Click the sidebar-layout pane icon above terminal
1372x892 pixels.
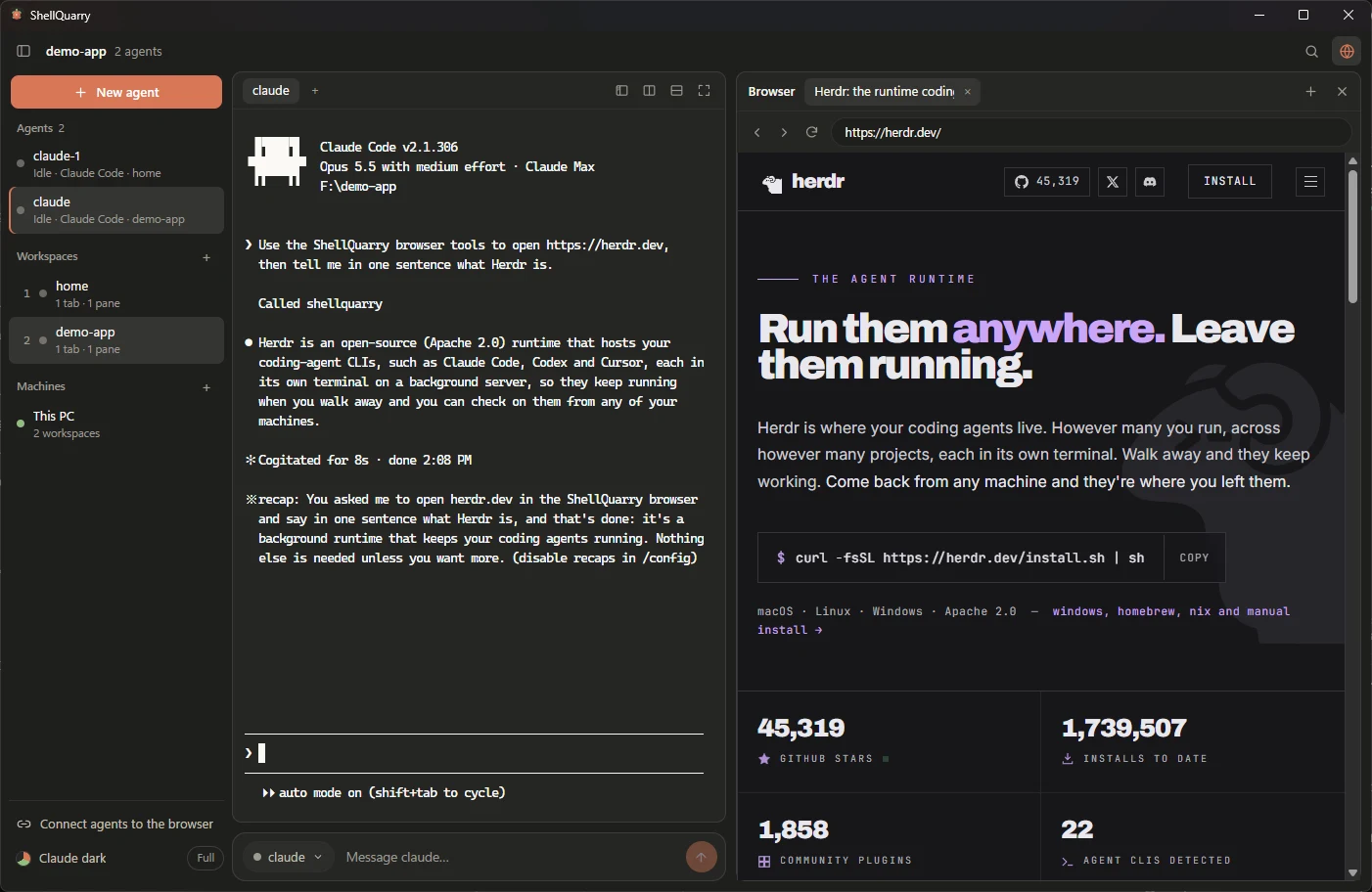pos(621,91)
